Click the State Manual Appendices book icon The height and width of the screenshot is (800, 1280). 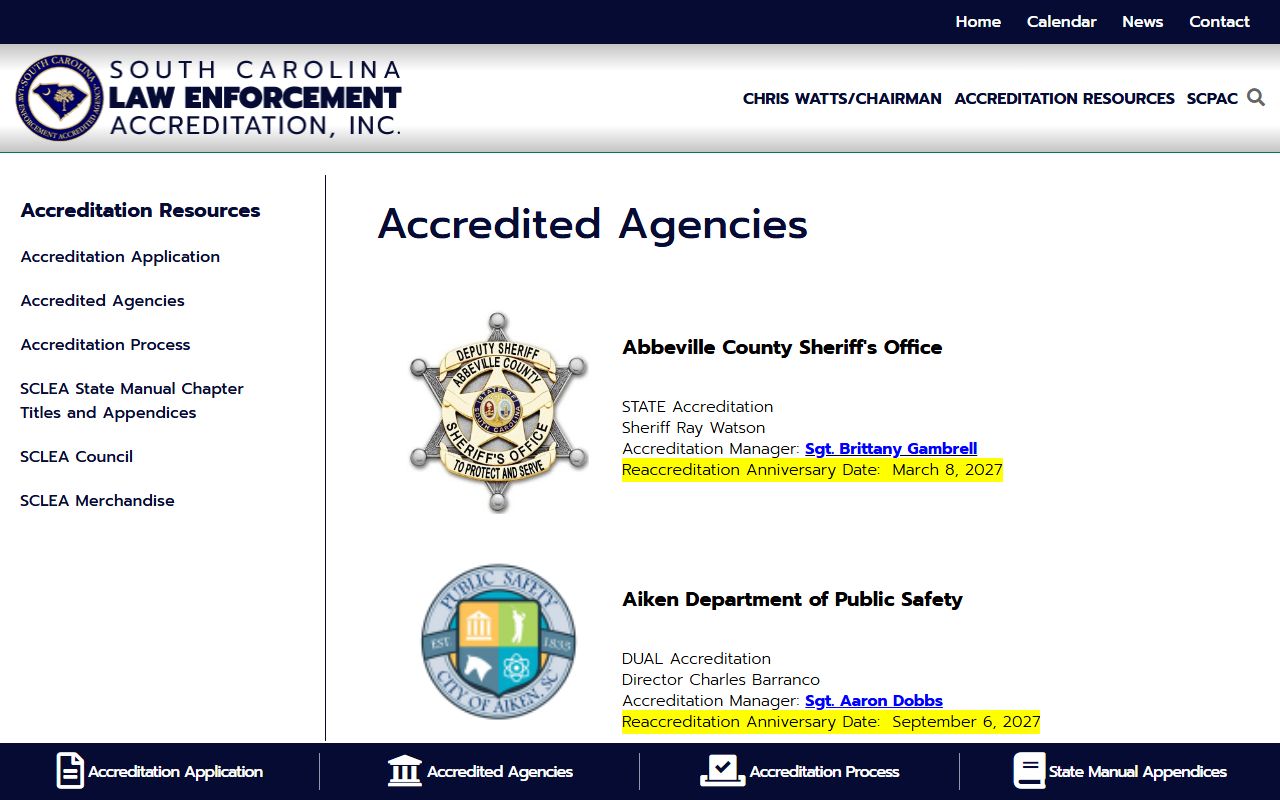(x=1029, y=771)
